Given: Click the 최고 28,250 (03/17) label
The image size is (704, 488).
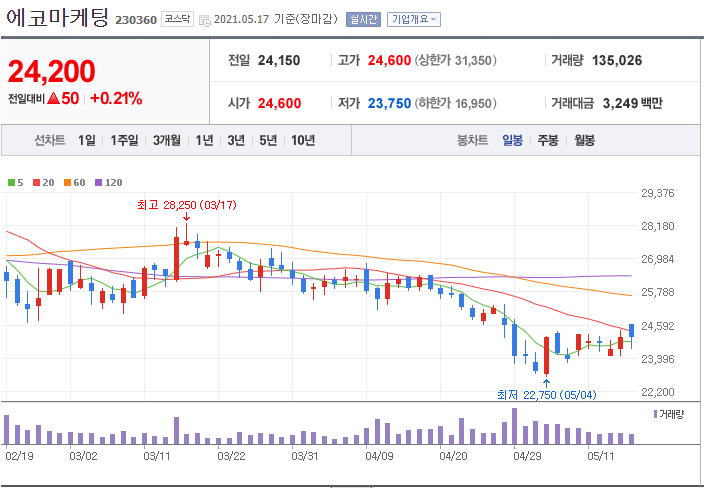Looking at the screenshot, I should (x=187, y=205).
